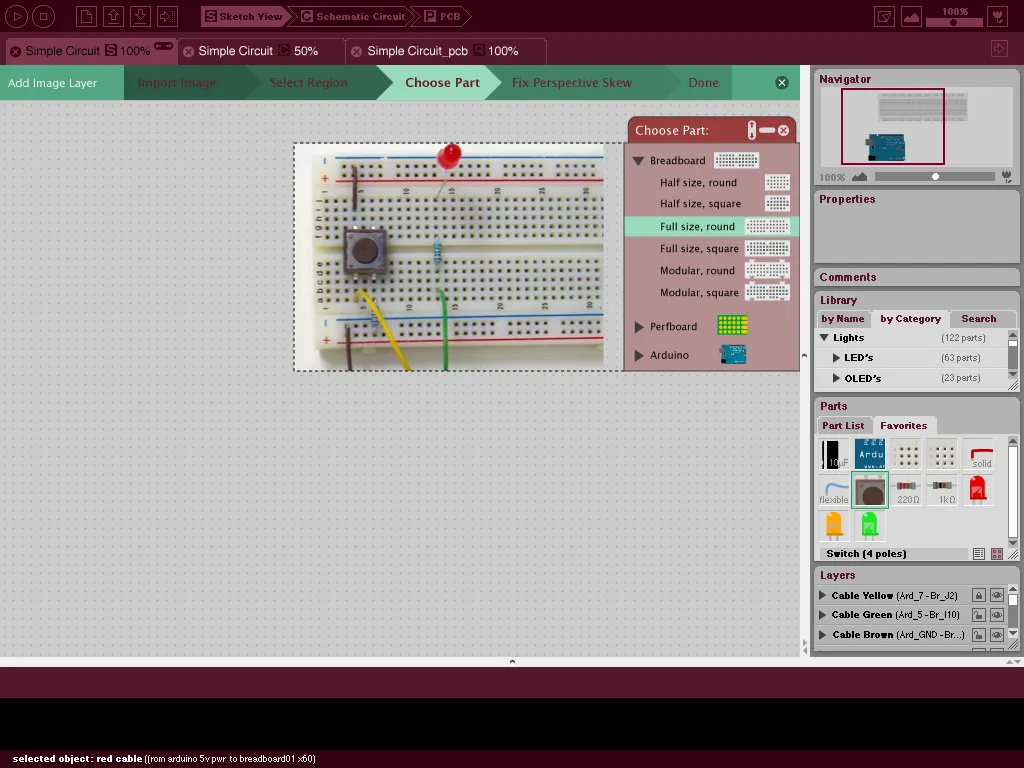Click the upload arrow toolbar icon
The width and height of the screenshot is (1024, 768).
coord(114,16)
